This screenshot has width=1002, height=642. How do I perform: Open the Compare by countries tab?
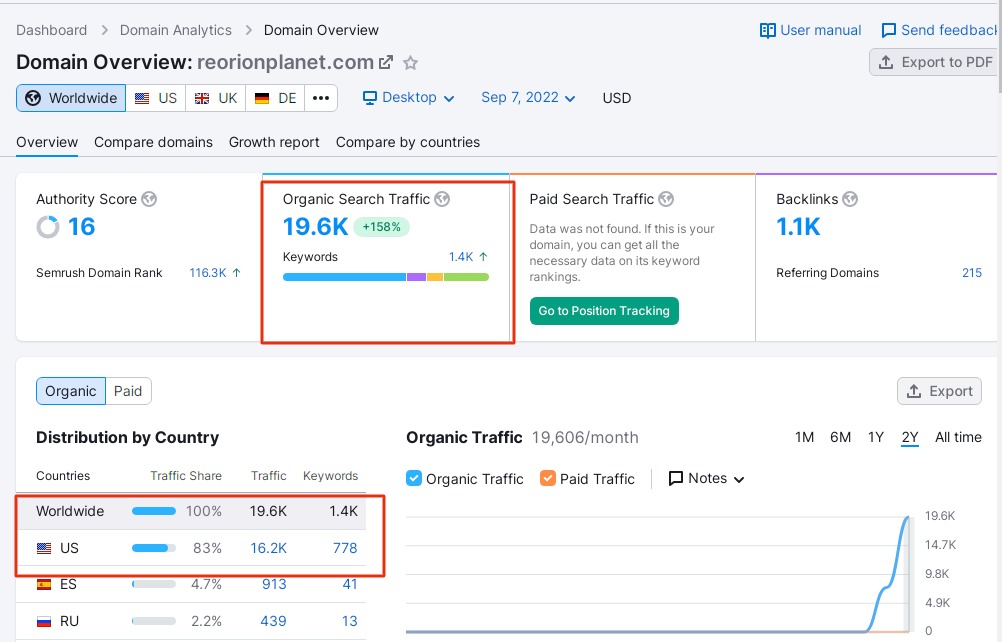pyautogui.click(x=408, y=142)
